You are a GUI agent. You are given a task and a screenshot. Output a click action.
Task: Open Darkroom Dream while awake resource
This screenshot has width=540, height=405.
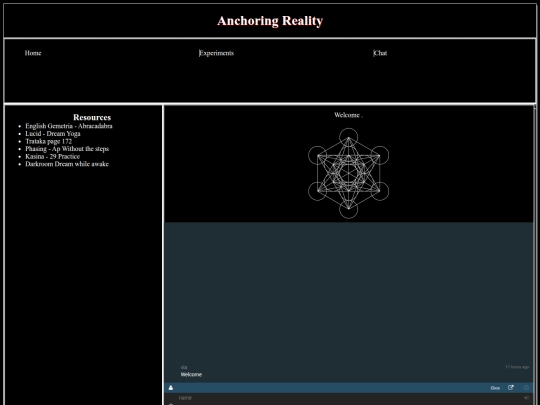pos(67,164)
